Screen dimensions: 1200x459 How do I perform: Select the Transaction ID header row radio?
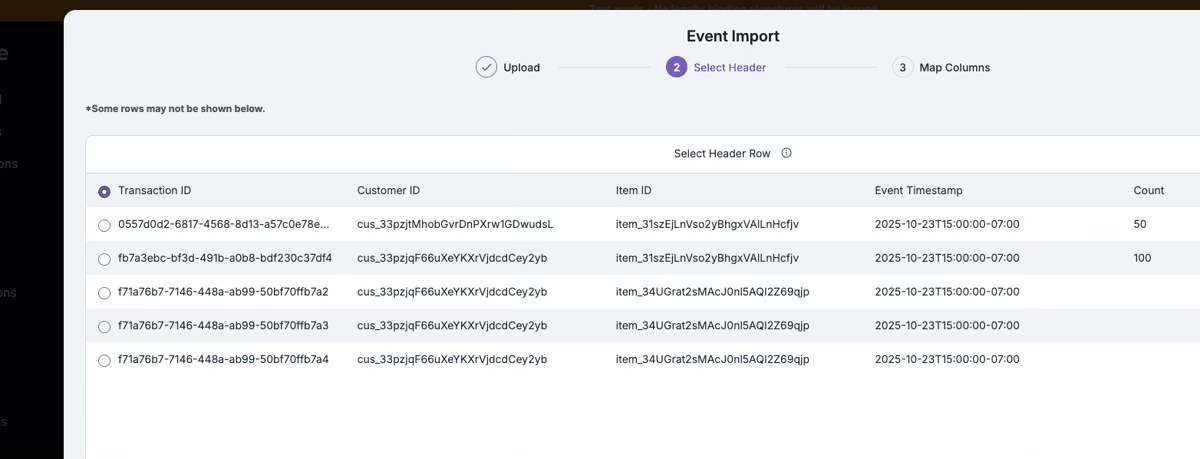tap(104, 192)
